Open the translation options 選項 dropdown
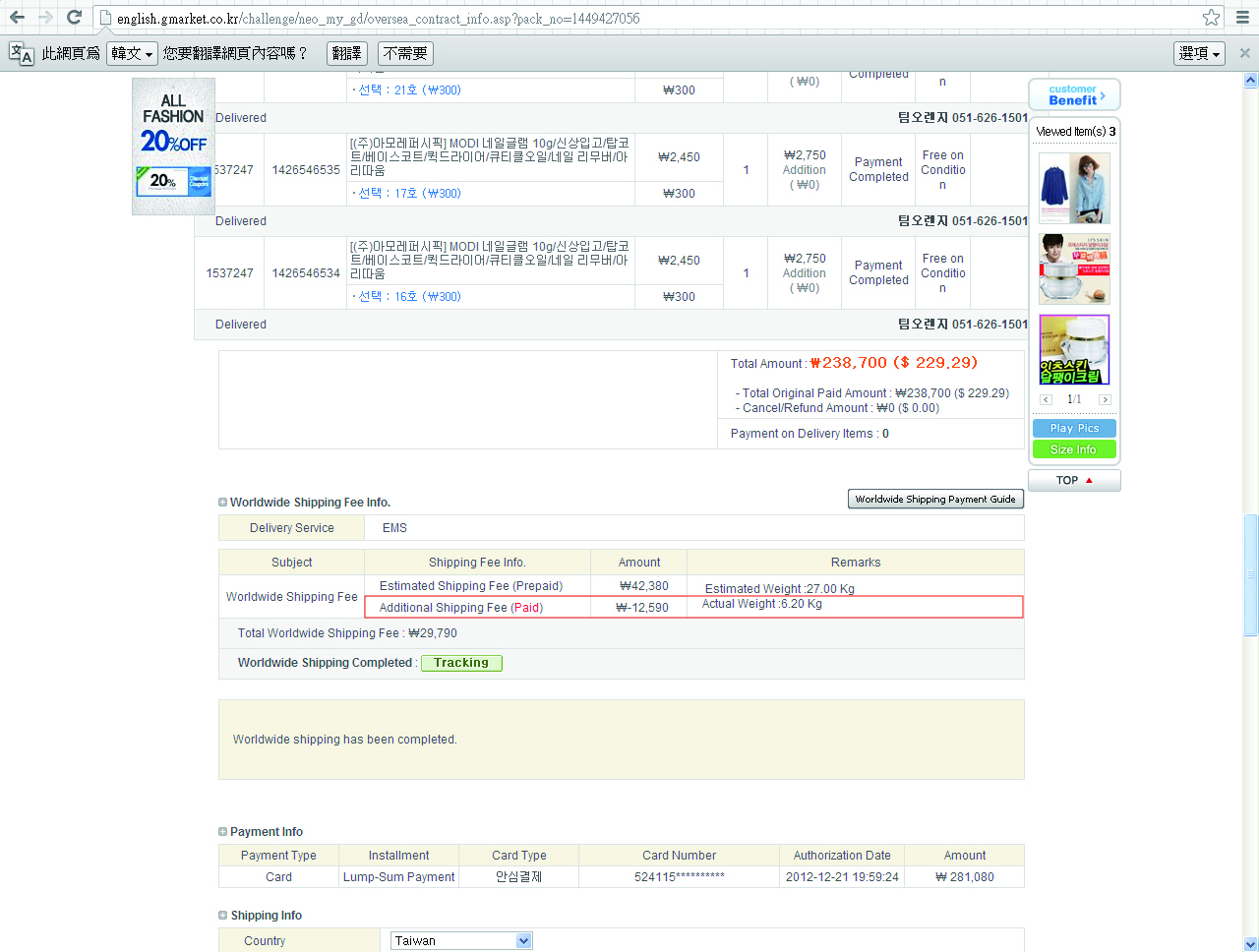Screen dimensions: 1259x952 click(x=1199, y=53)
